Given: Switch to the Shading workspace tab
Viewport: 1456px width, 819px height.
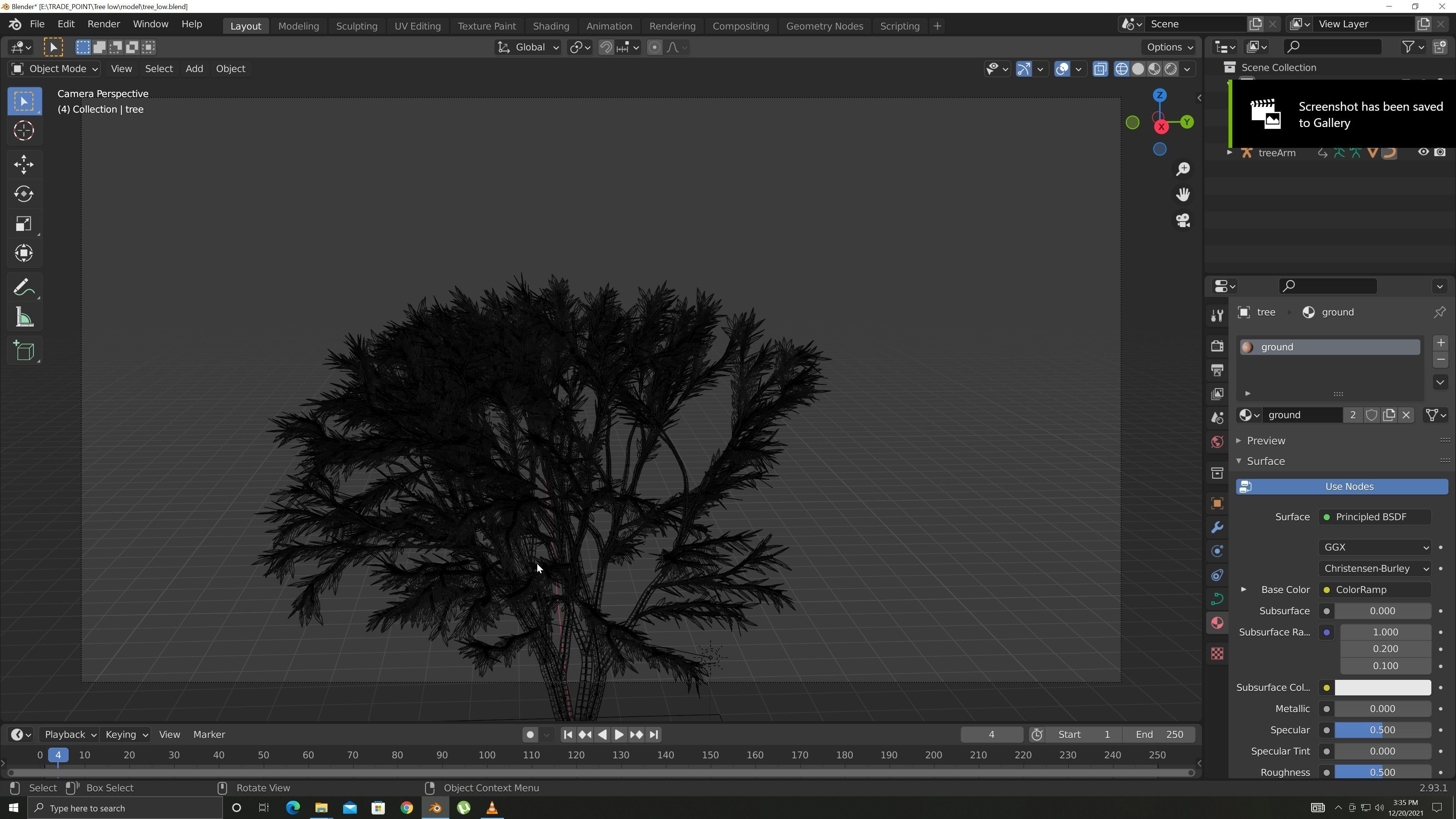Looking at the screenshot, I should [x=551, y=26].
